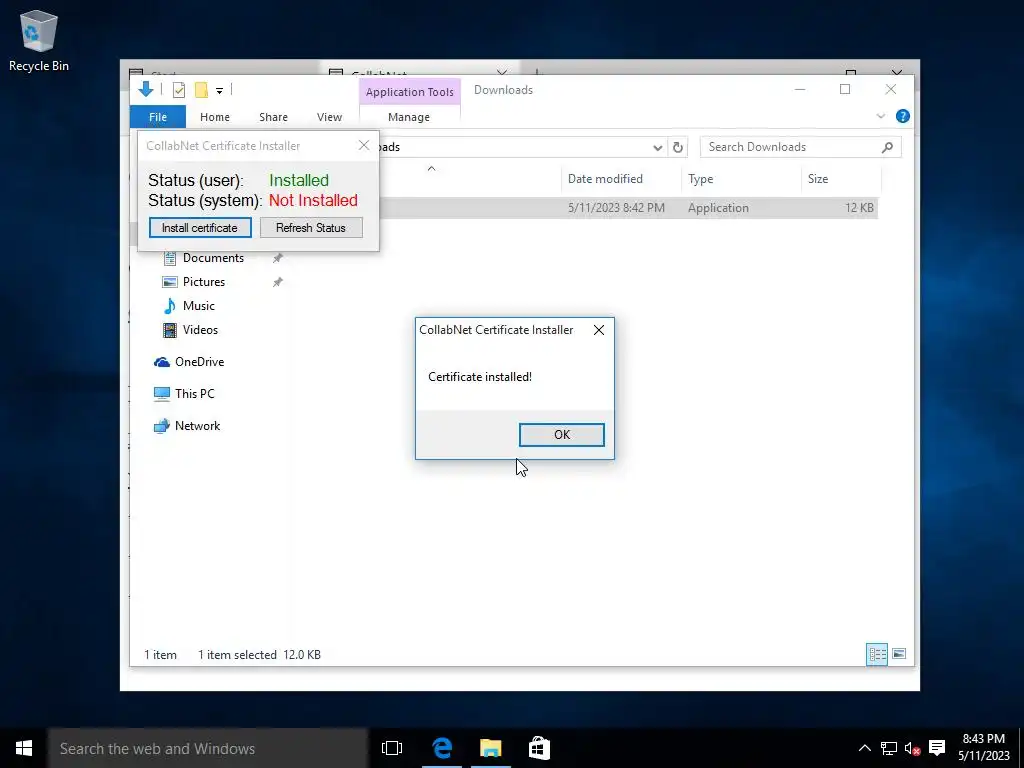Open the Store from the taskbar
This screenshot has width=1024, height=768.
(539, 748)
